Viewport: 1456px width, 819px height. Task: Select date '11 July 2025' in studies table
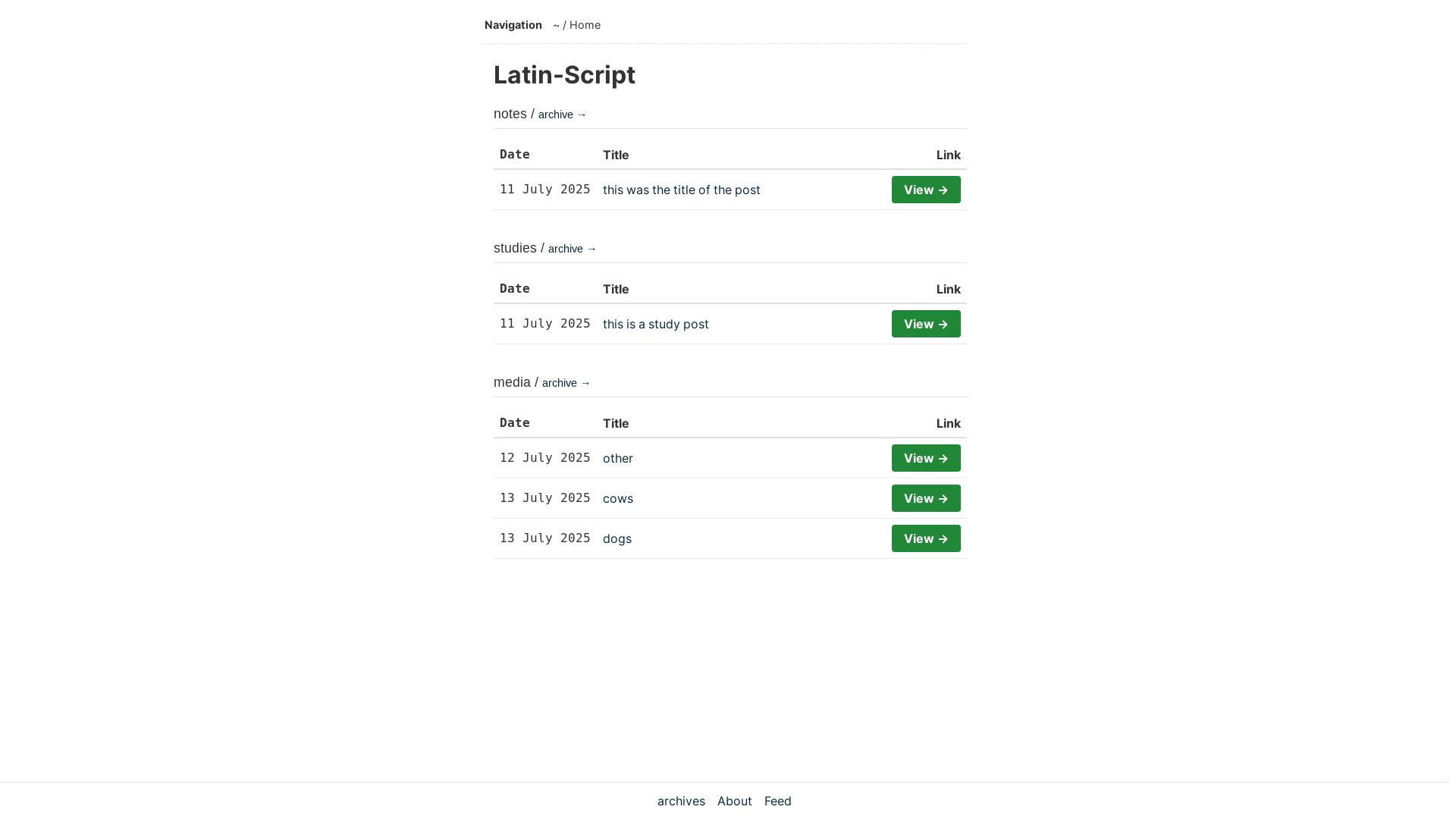point(544,324)
